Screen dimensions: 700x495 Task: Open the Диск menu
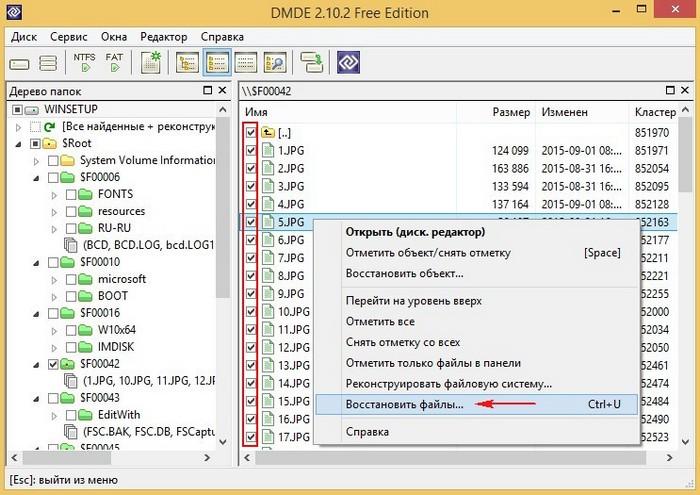(x=24, y=37)
